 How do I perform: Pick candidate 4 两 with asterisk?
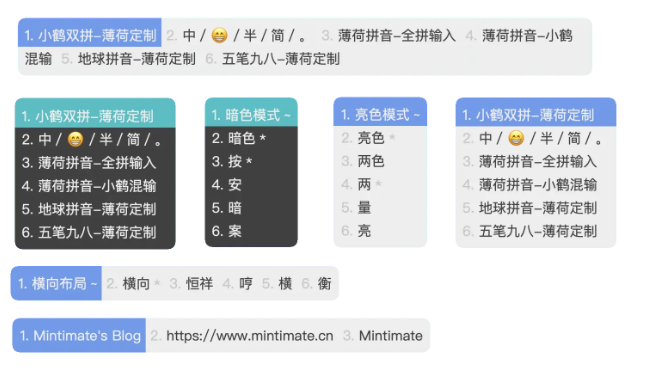point(380,184)
